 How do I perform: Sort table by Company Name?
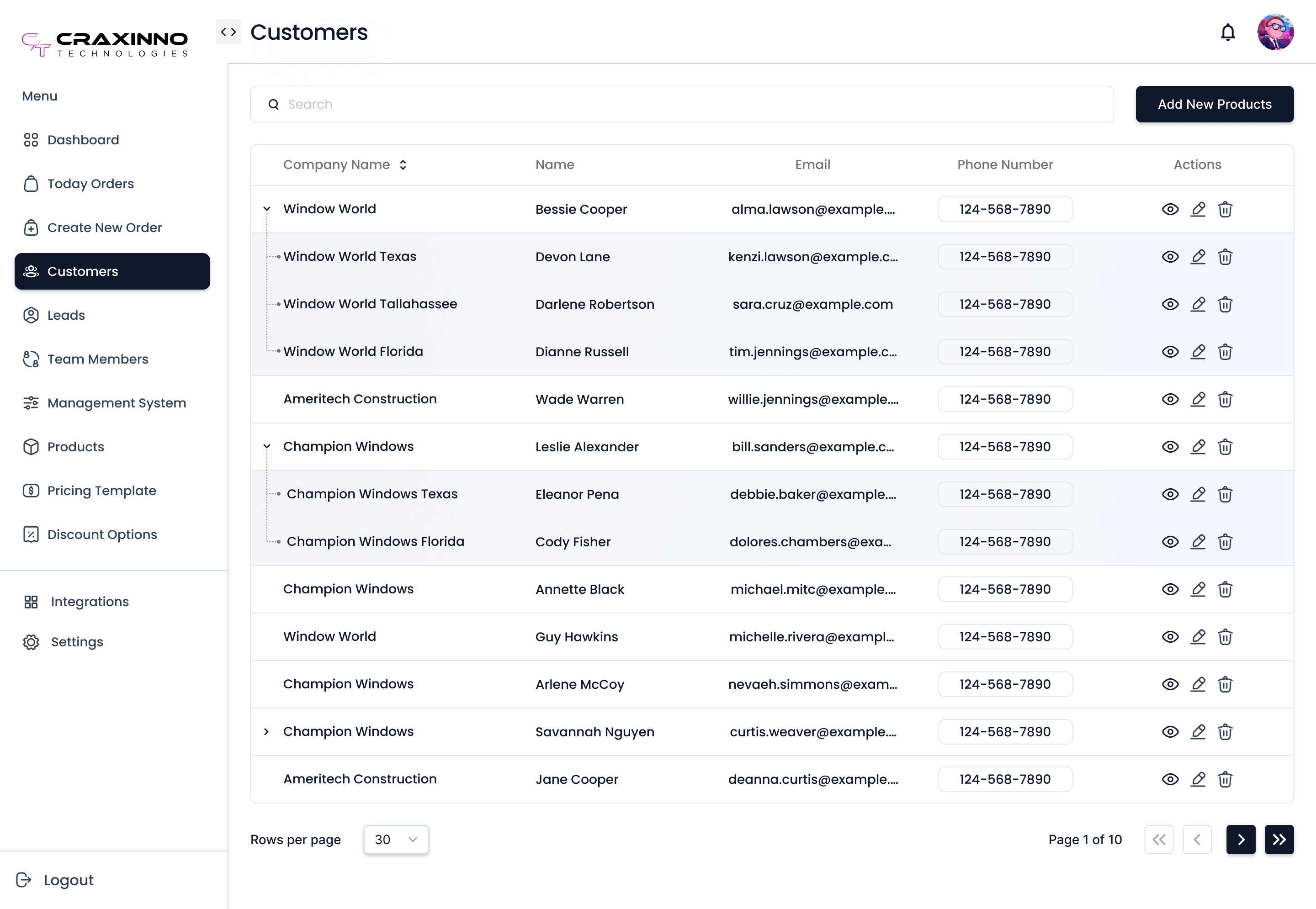coord(403,164)
